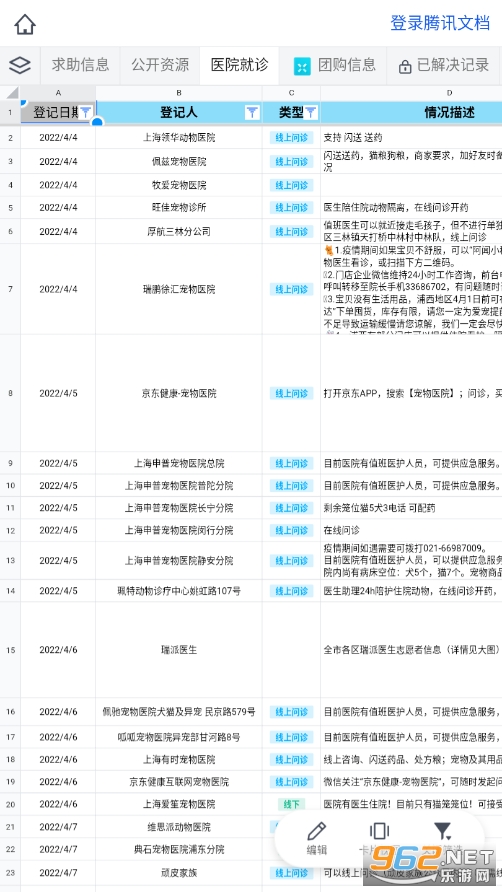The image size is (502, 892).
Task: Tap cell 厚航三林分公司
Action: (179, 232)
